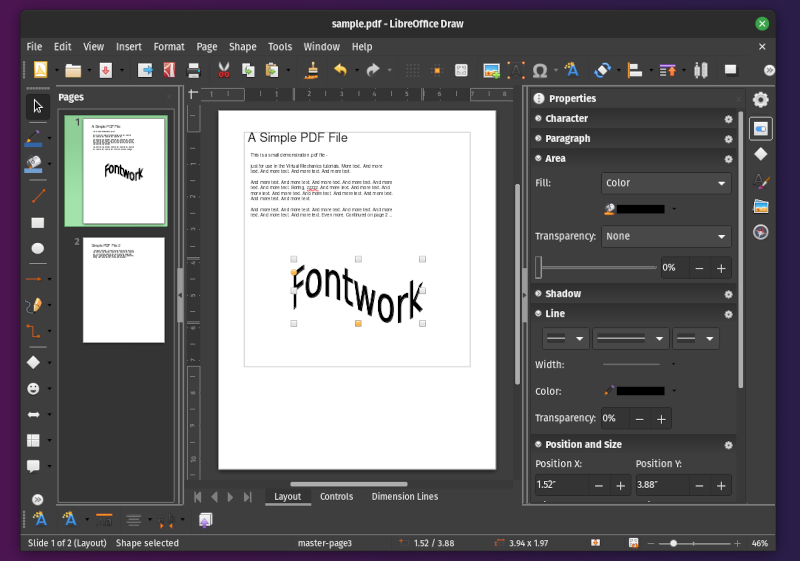Screen dimensions: 800x561
Task: Decrease Position Y with minus button
Action: point(699,486)
